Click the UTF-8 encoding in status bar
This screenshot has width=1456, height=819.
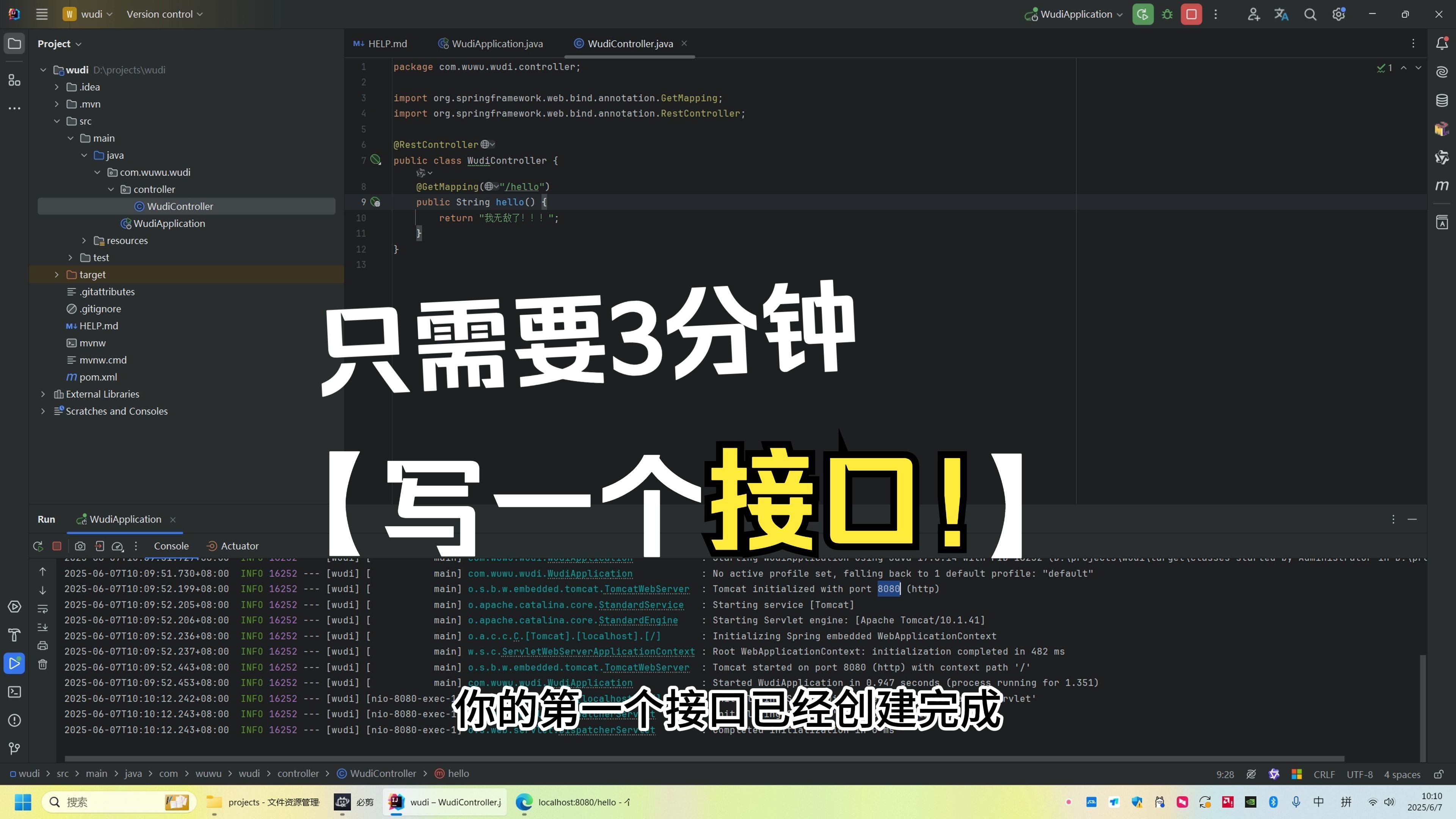[1359, 774]
